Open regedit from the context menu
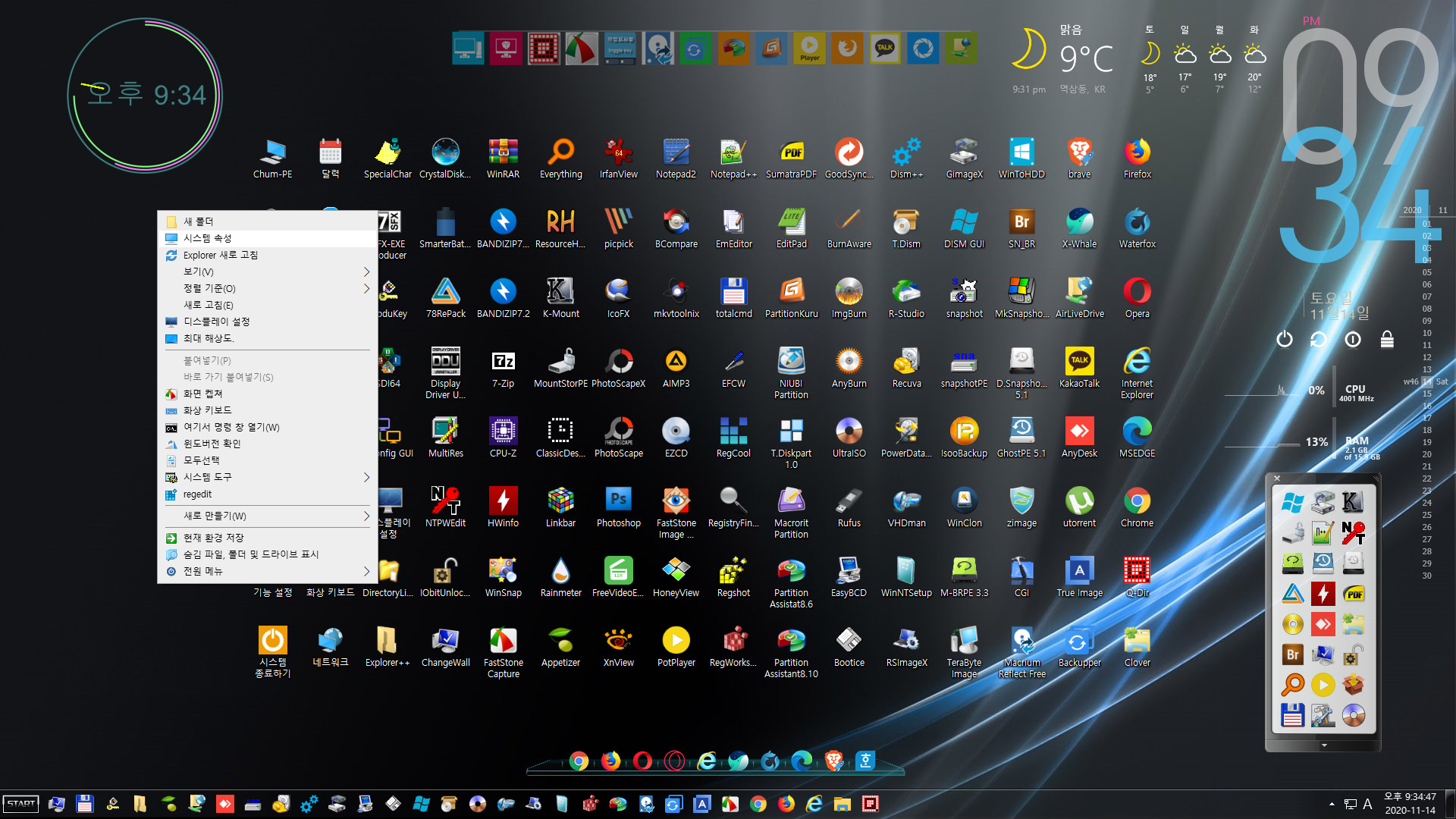The width and height of the screenshot is (1456, 819). (x=267, y=494)
